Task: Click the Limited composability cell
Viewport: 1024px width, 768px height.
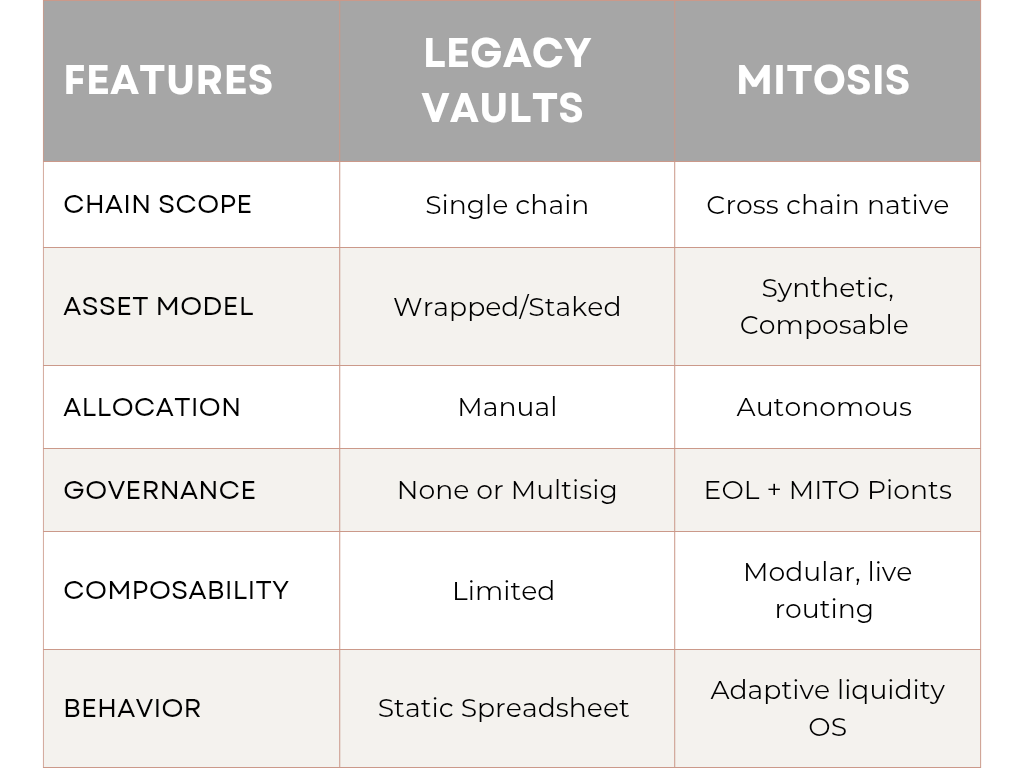Action: (x=507, y=590)
